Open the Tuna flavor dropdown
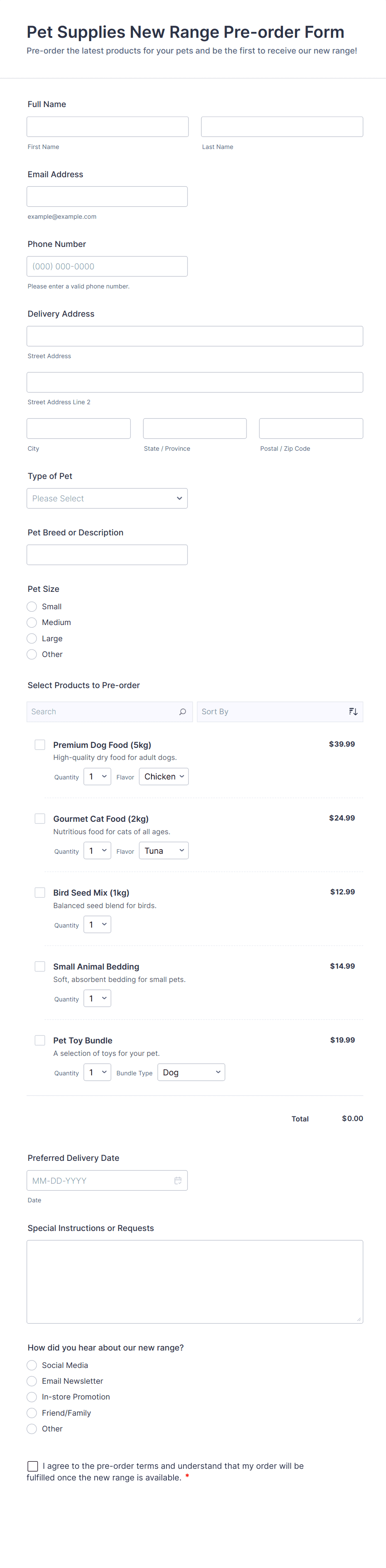This screenshot has width=386, height=1568. tap(164, 851)
